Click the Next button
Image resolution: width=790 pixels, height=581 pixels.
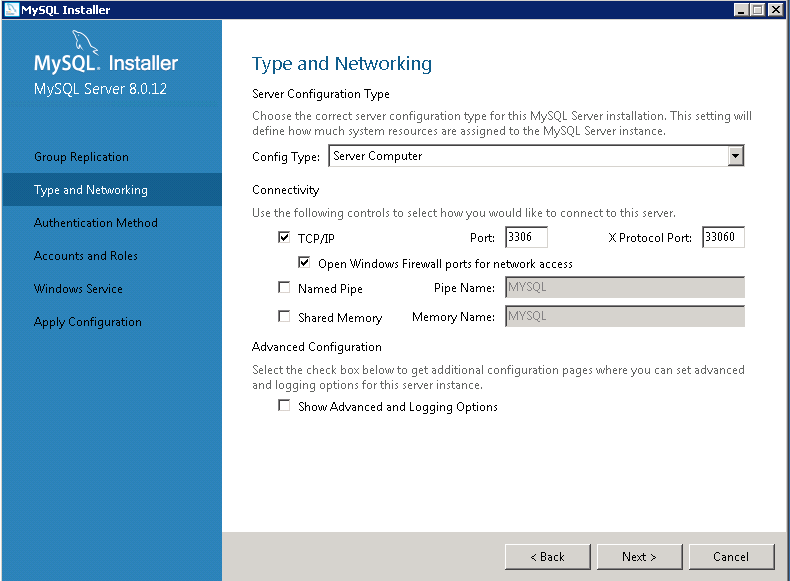click(x=639, y=557)
